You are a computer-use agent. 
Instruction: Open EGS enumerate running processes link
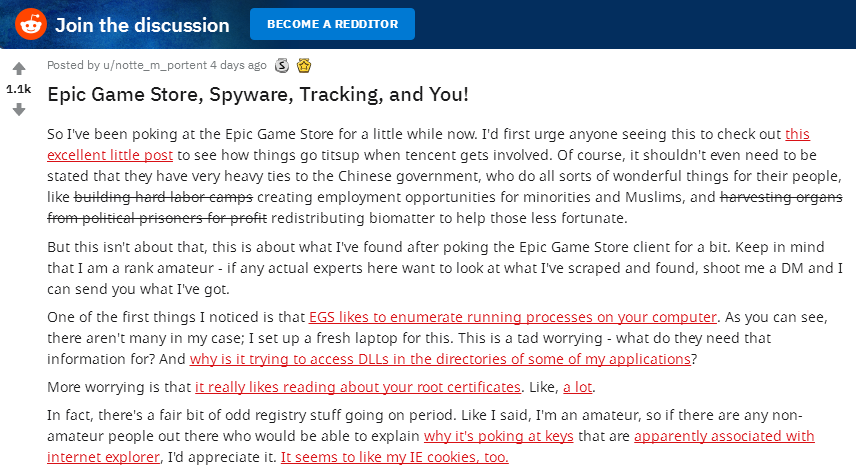tap(513, 317)
